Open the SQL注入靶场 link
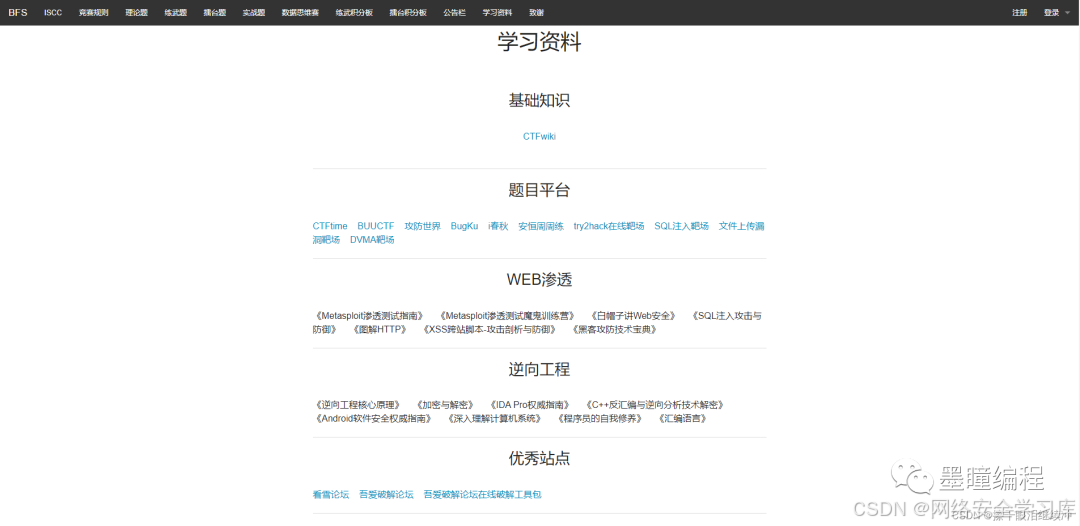Viewport: 1080px width, 526px height. (x=681, y=226)
